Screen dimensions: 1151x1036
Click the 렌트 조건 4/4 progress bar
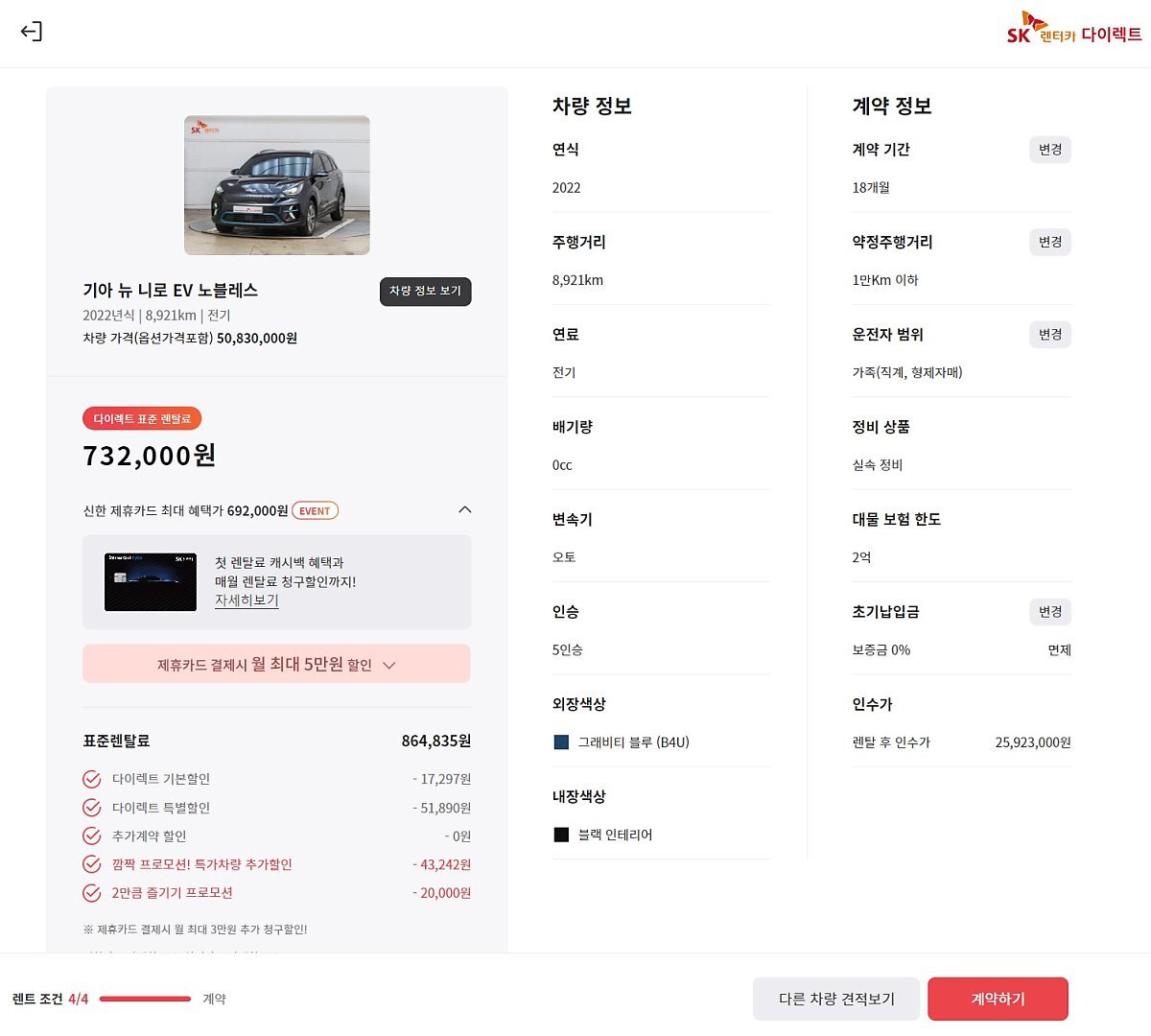point(145,999)
